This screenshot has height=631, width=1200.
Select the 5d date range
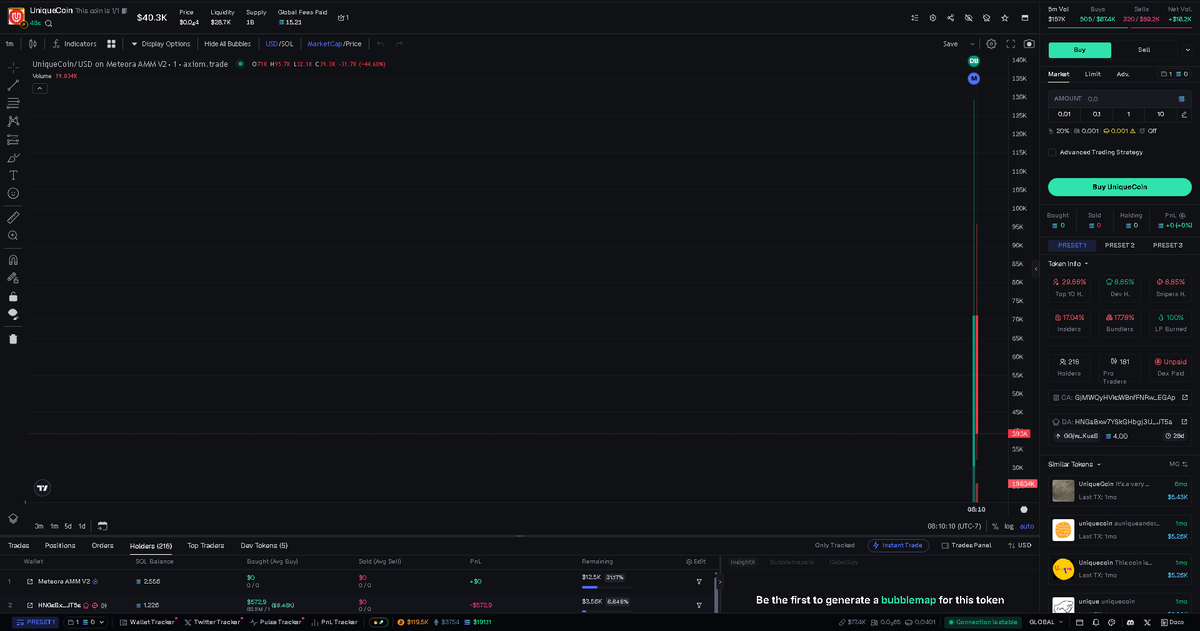click(x=68, y=526)
